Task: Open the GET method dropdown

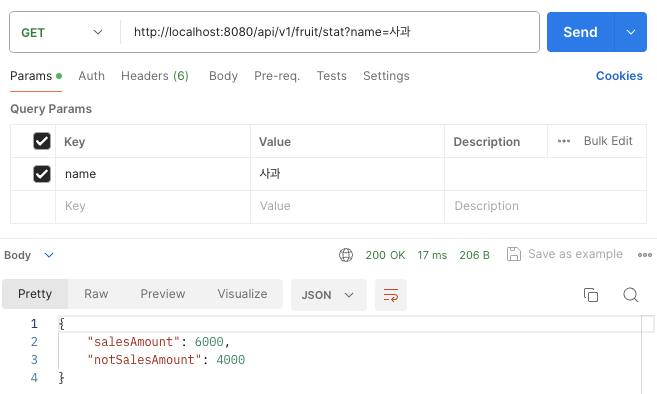Action: click(62, 32)
